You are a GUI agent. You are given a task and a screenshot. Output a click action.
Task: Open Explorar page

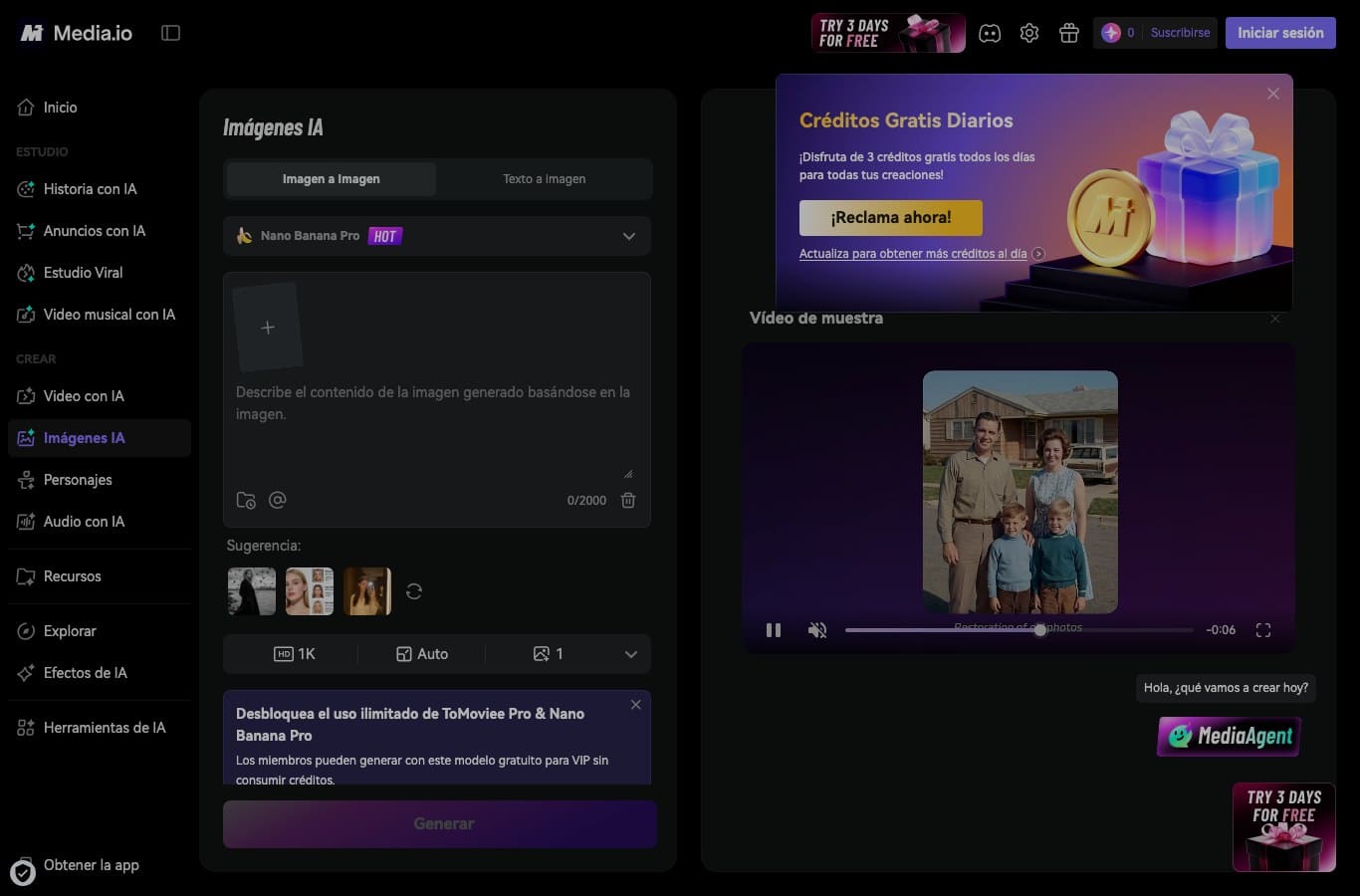[100, 631]
